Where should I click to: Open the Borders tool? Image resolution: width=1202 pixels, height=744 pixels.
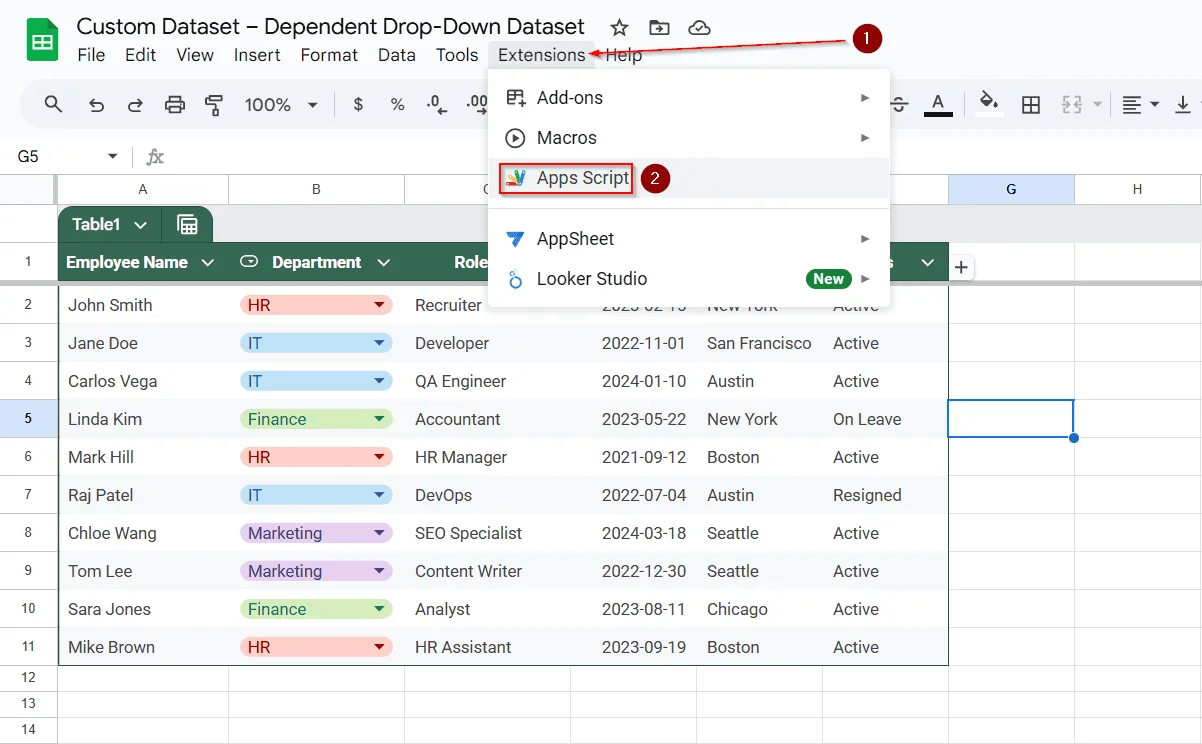pos(1031,104)
